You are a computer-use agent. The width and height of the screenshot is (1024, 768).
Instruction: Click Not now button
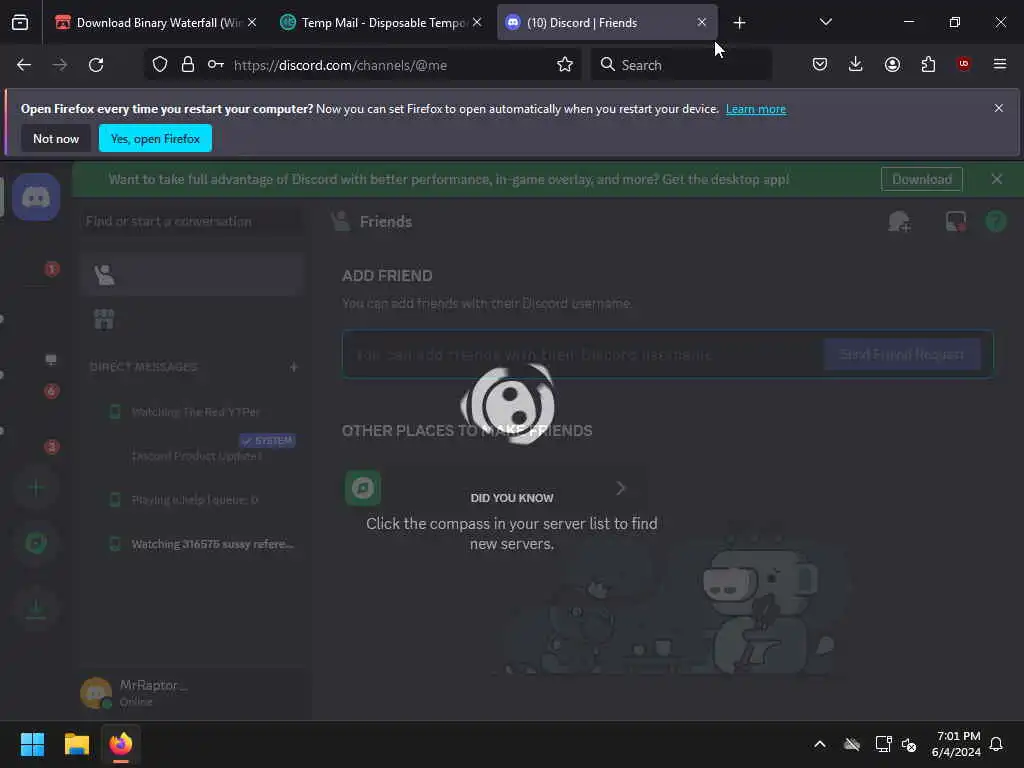coord(56,138)
